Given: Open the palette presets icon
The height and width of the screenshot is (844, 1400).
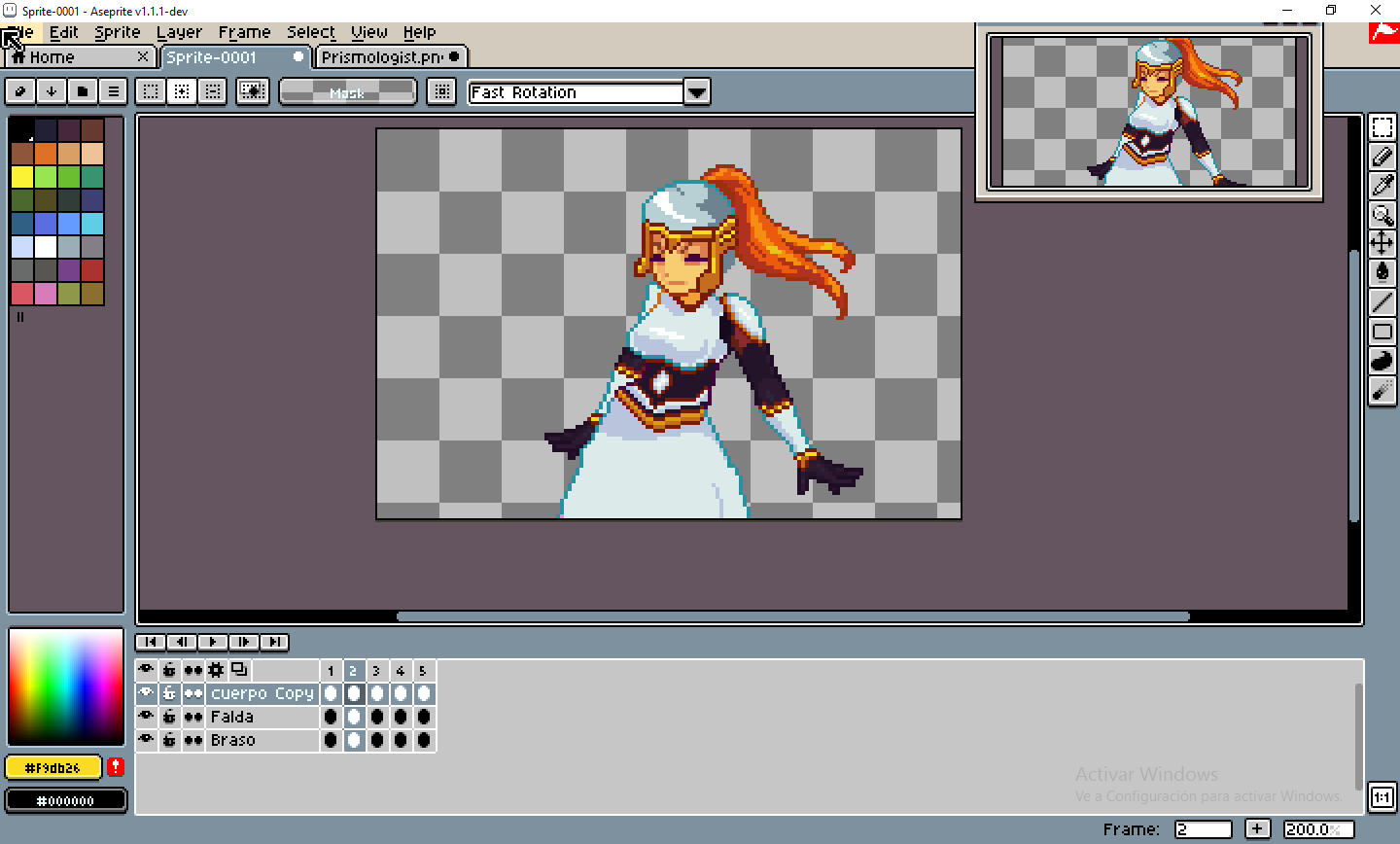Looking at the screenshot, I should pos(83,91).
